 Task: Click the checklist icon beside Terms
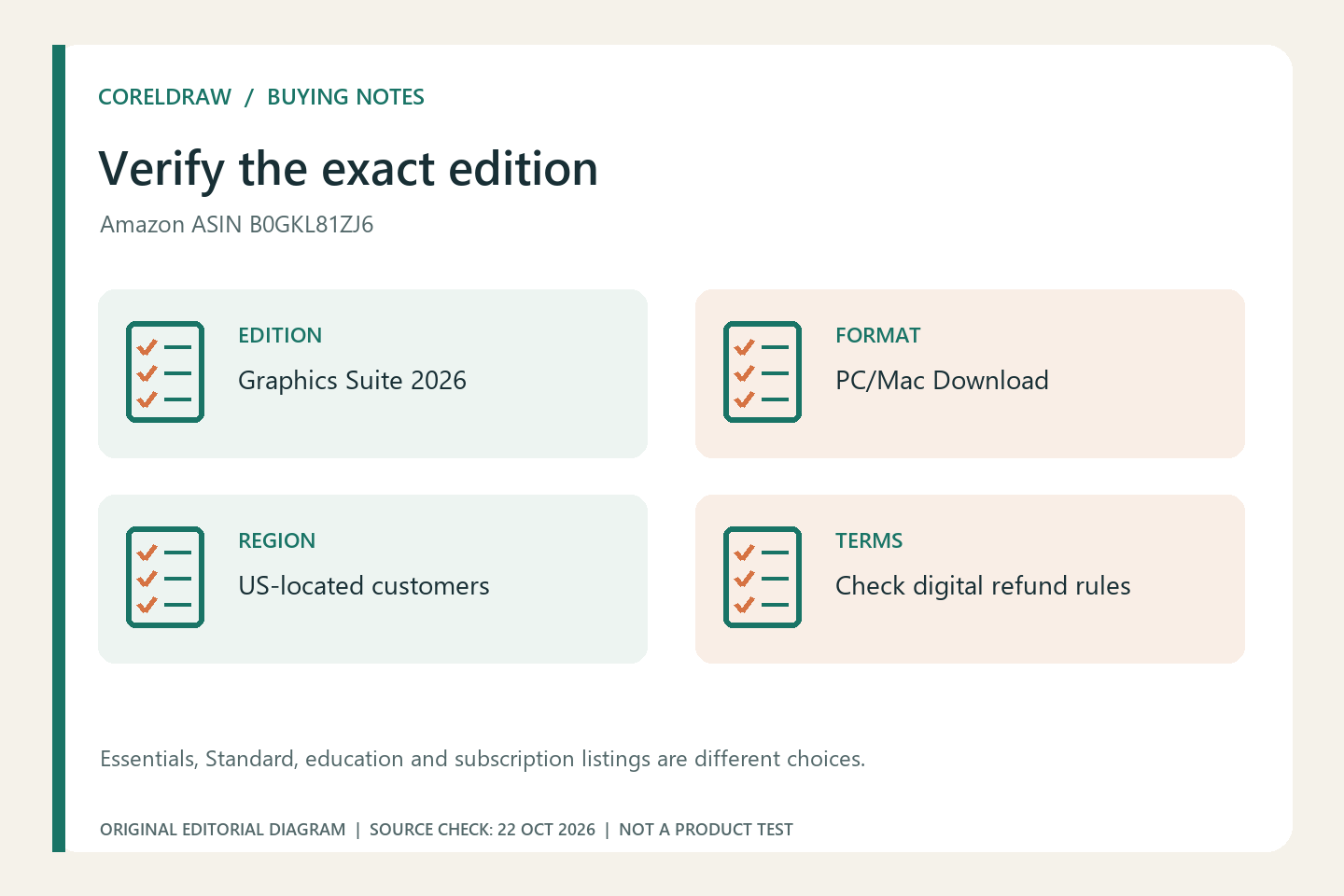(x=763, y=577)
